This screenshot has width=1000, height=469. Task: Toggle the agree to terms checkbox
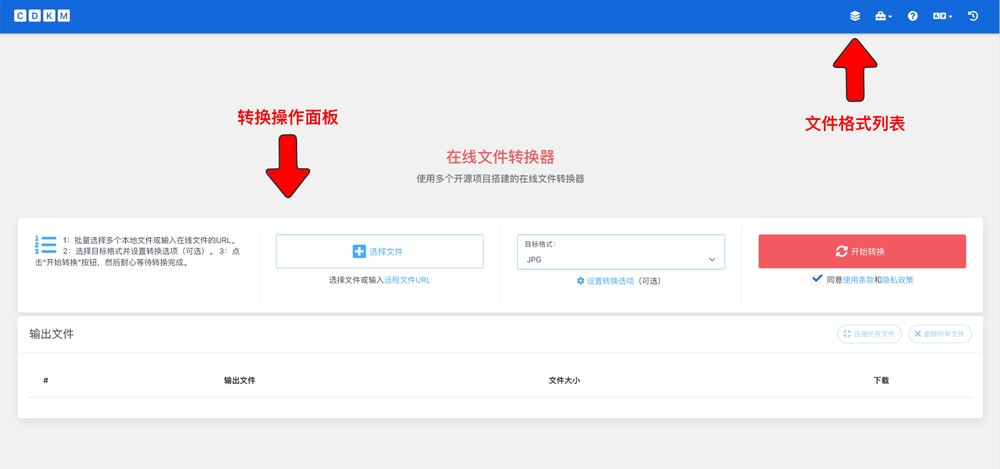(818, 280)
